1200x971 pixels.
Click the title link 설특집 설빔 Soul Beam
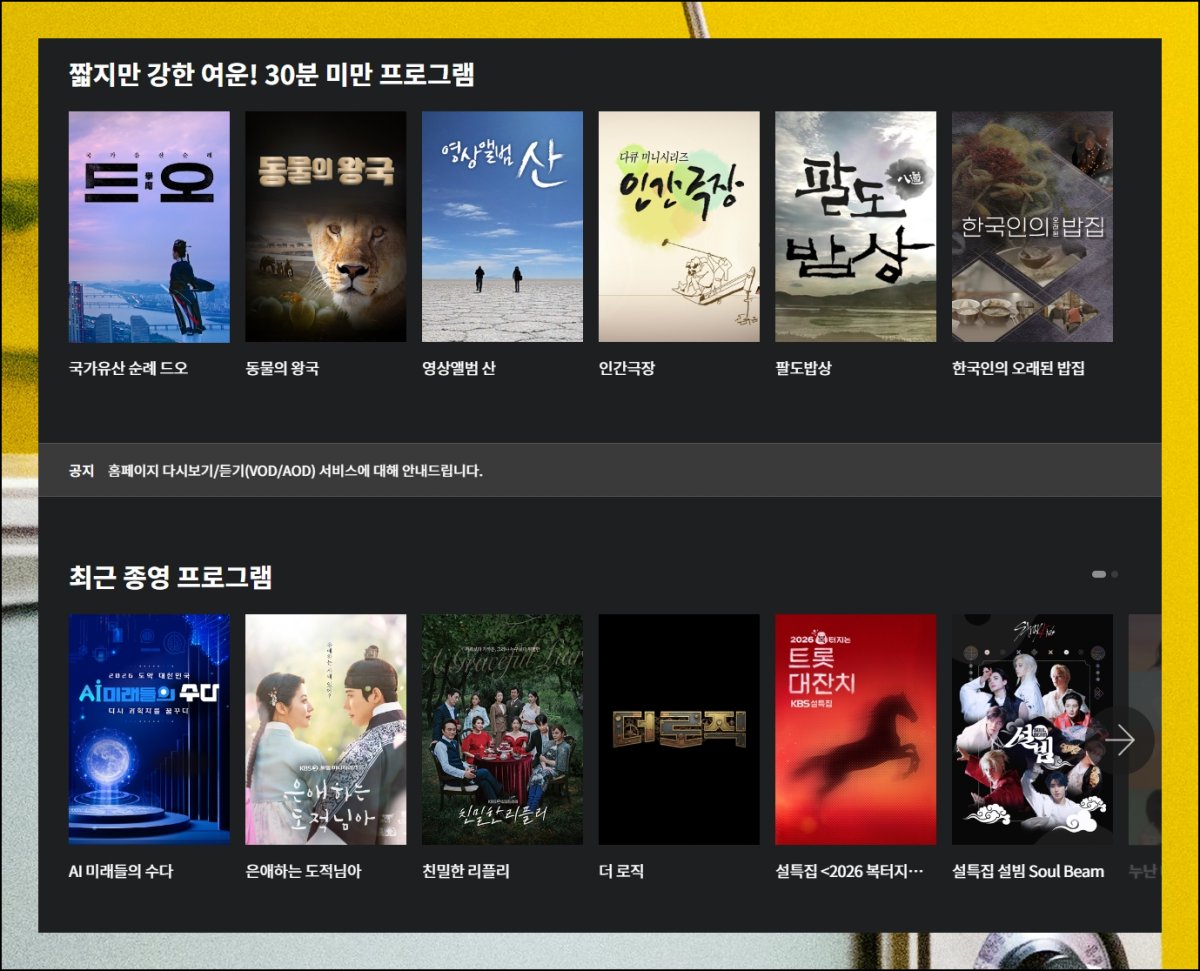pos(1028,871)
